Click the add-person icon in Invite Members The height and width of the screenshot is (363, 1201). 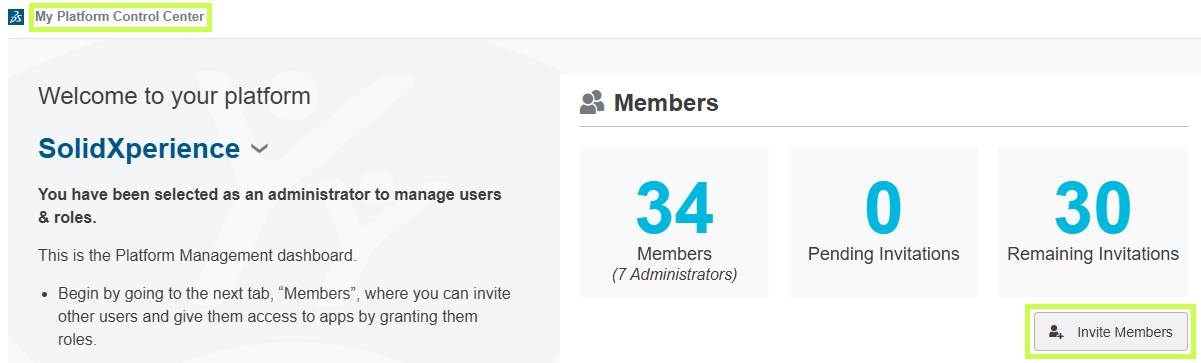click(1056, 332)
